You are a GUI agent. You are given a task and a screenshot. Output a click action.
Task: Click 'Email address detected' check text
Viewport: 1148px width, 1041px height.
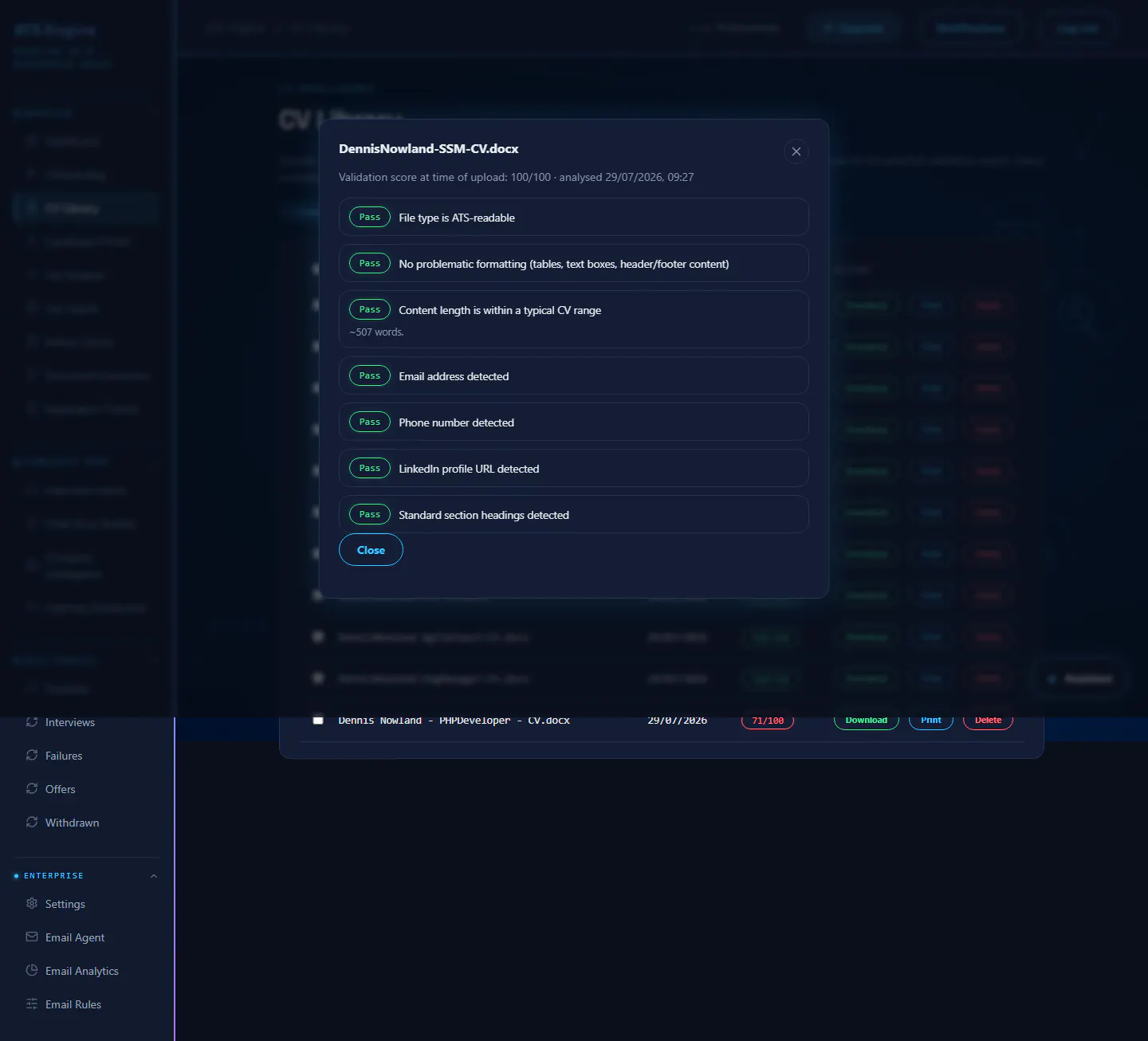[x=454, y=376]
